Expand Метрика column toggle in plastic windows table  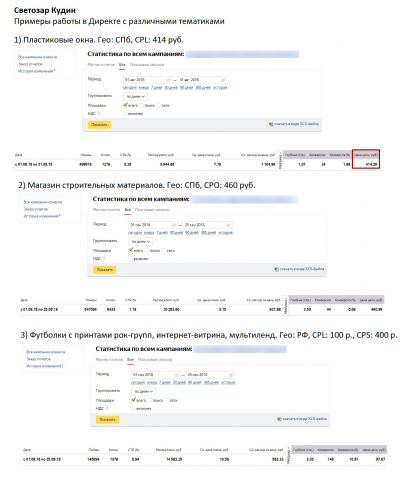click(x=280, y=160)
